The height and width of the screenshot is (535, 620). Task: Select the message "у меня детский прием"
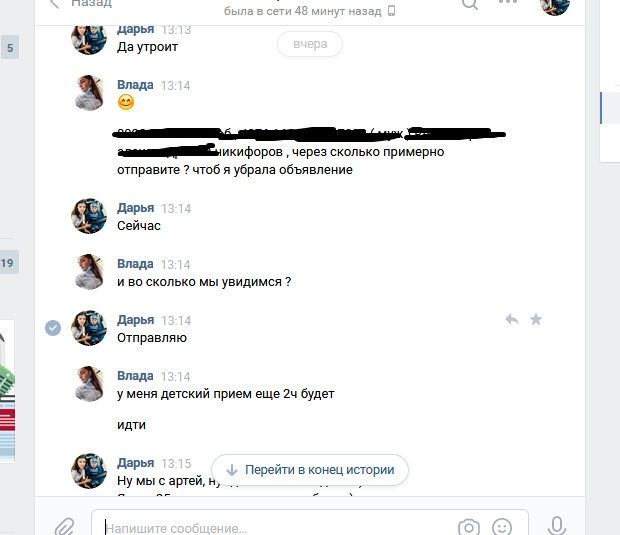tap(226, 394)
